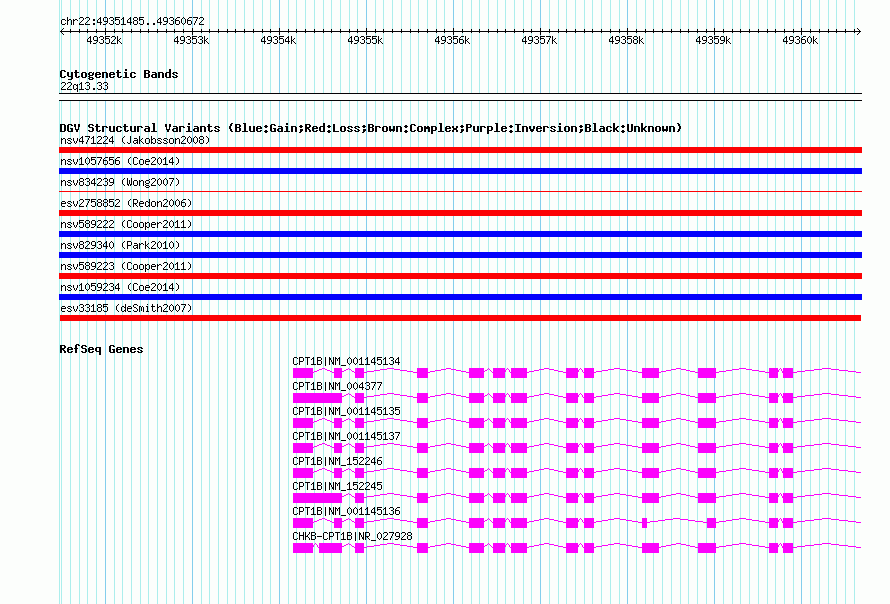This screenshot has height=604, width=890.
Task: Click the narrow exon near 49358k in NM_001145136
Action: (644, 523)
